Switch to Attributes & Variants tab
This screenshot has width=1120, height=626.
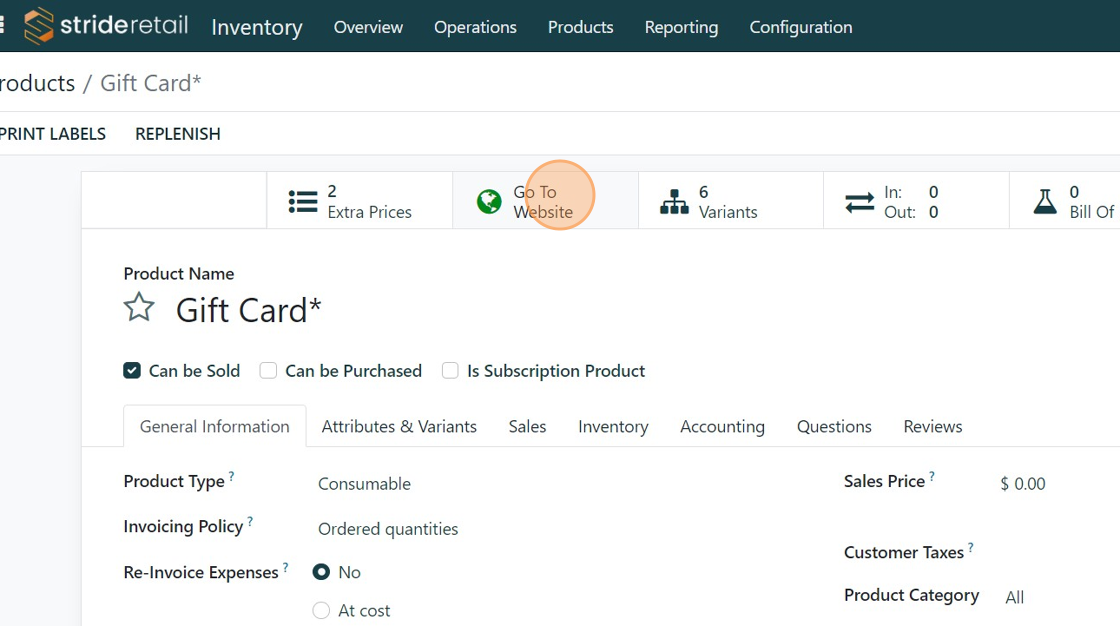pyautogui.click(x=399, y=426)
